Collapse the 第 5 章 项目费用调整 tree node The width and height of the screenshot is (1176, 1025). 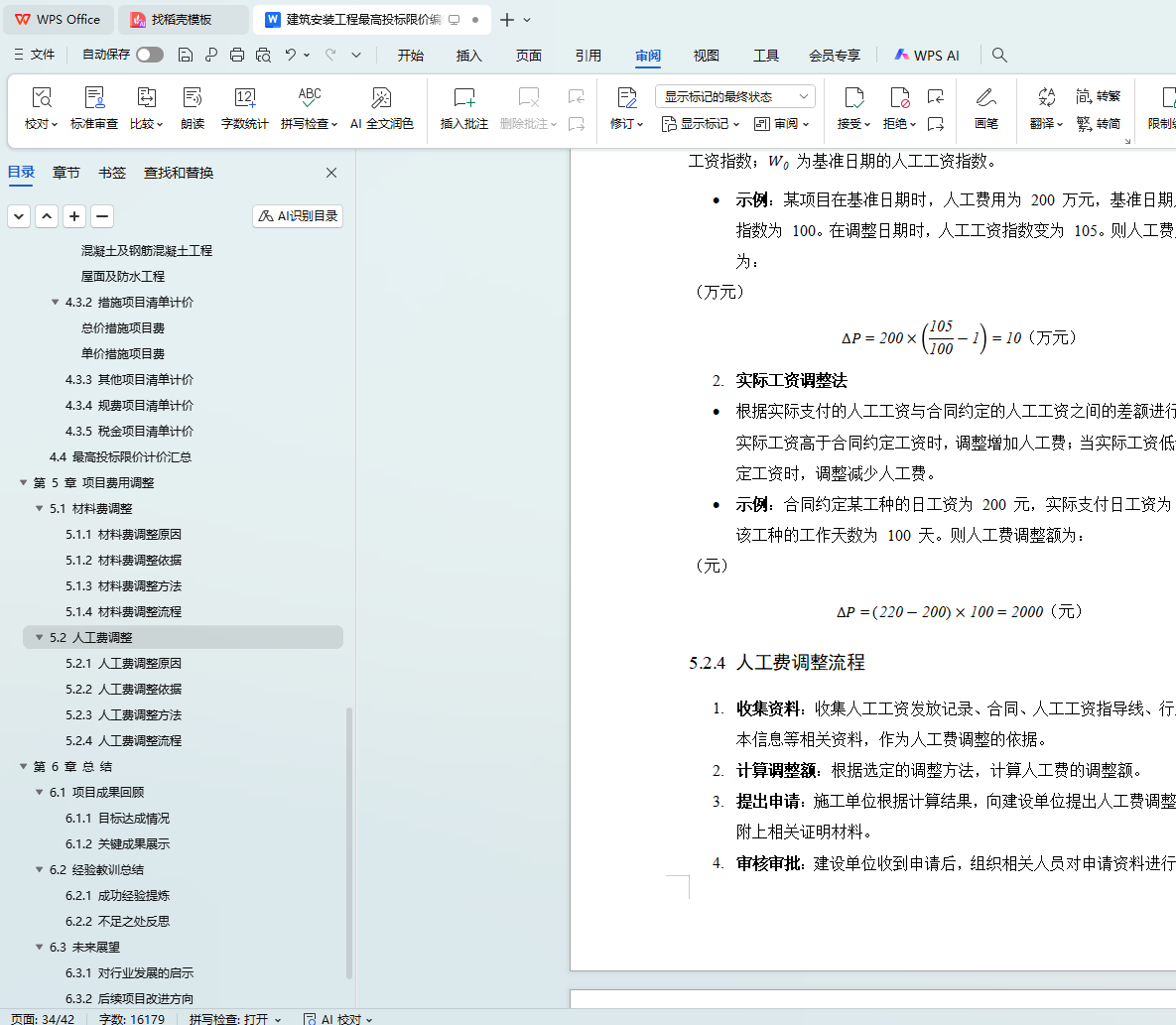tap(24, 483)
